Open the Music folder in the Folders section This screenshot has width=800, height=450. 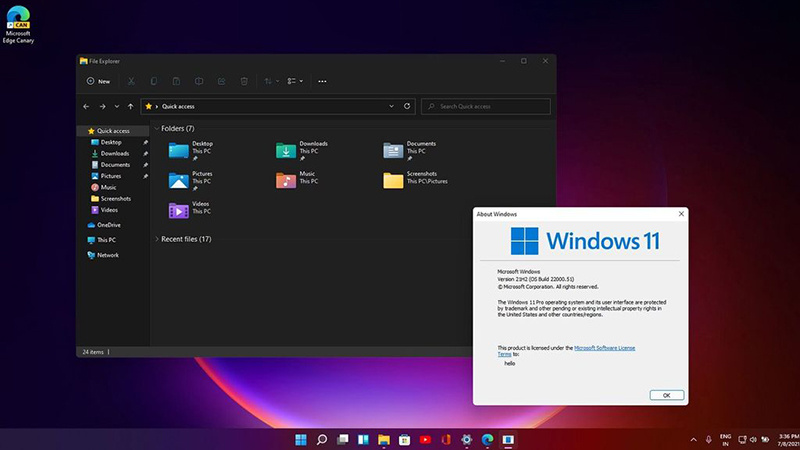pos(287,180)
